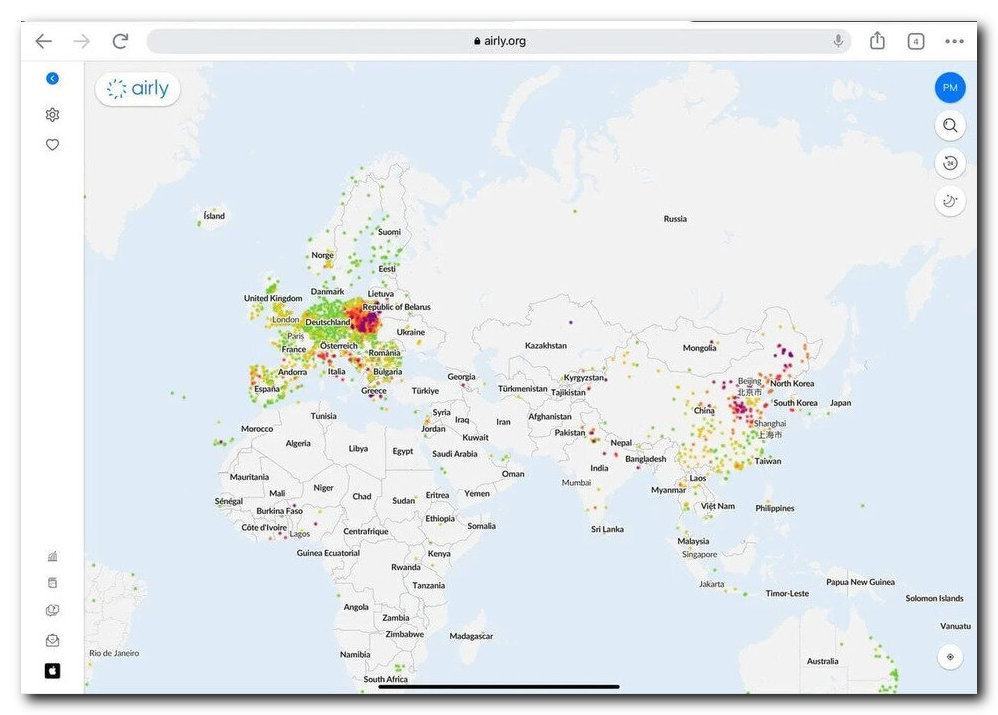Click the map search magnifier button
The image size is (998, 715).
click(950, 126)
